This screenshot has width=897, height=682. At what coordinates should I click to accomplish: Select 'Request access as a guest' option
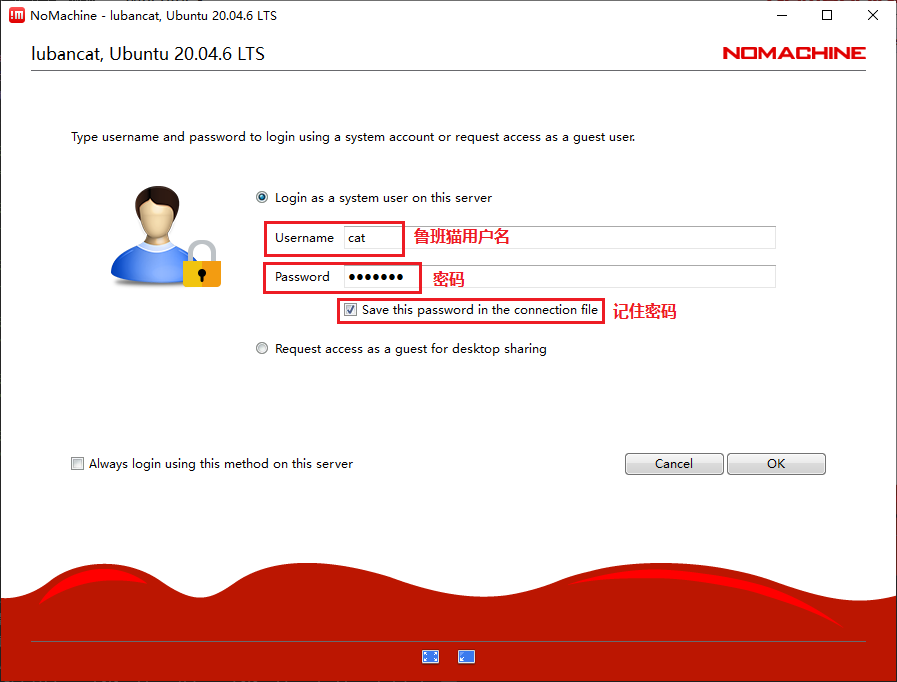pyautogui.click(x=263, y=349)
